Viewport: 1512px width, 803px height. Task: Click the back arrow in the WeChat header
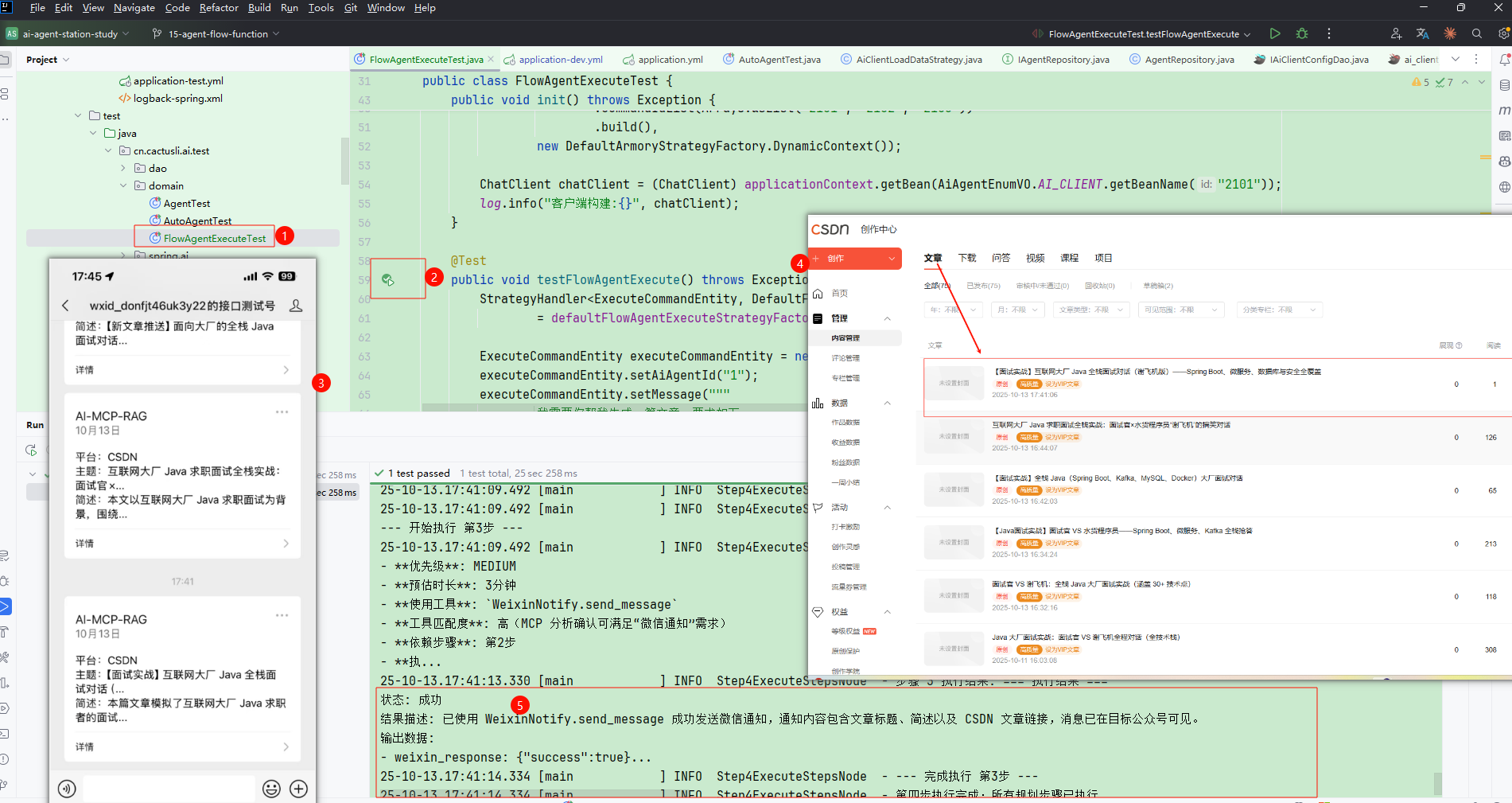click(x=66, y=306)
